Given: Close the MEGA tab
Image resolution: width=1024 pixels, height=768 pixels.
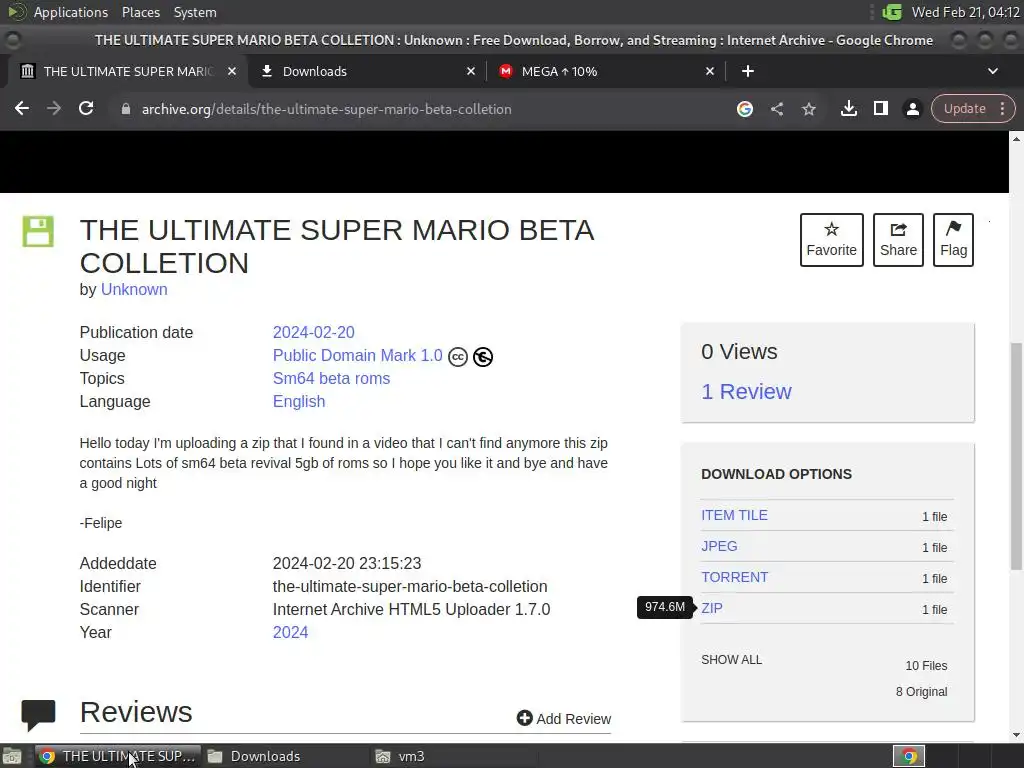Looking at the screenshot, I should pos(710,71).
